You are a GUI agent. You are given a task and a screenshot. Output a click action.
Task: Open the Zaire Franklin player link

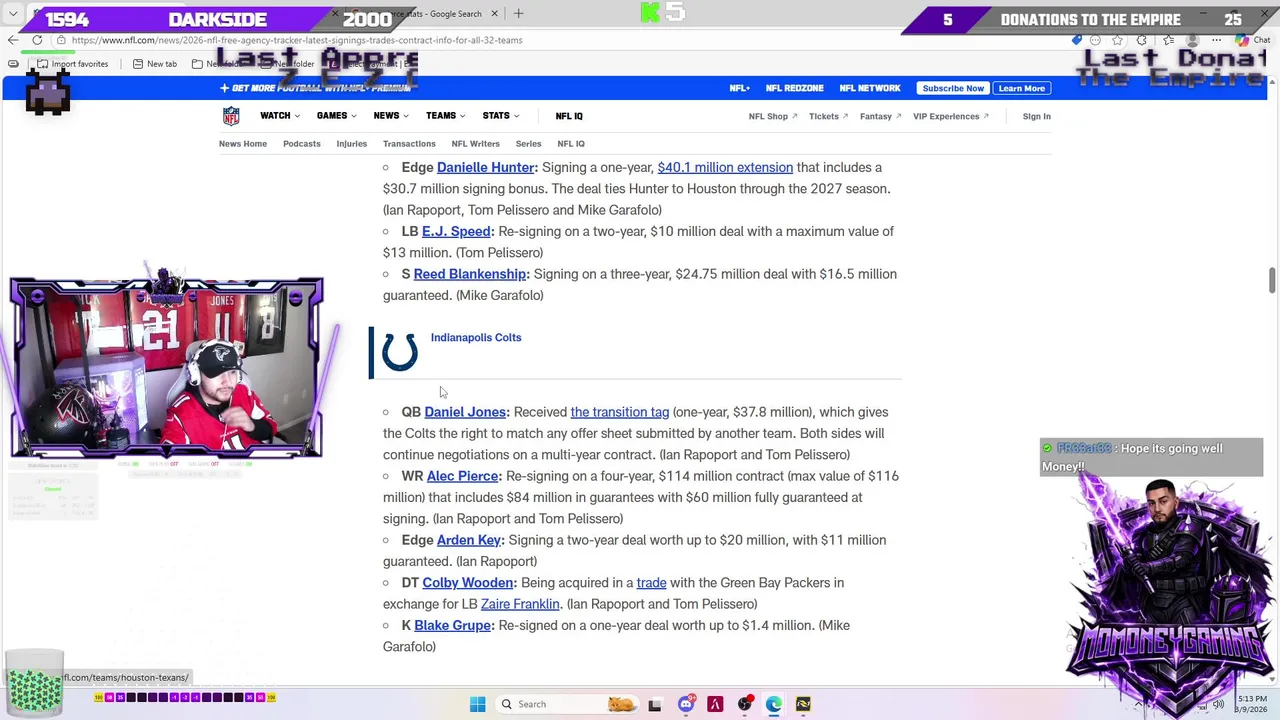(x=520, y=604)
